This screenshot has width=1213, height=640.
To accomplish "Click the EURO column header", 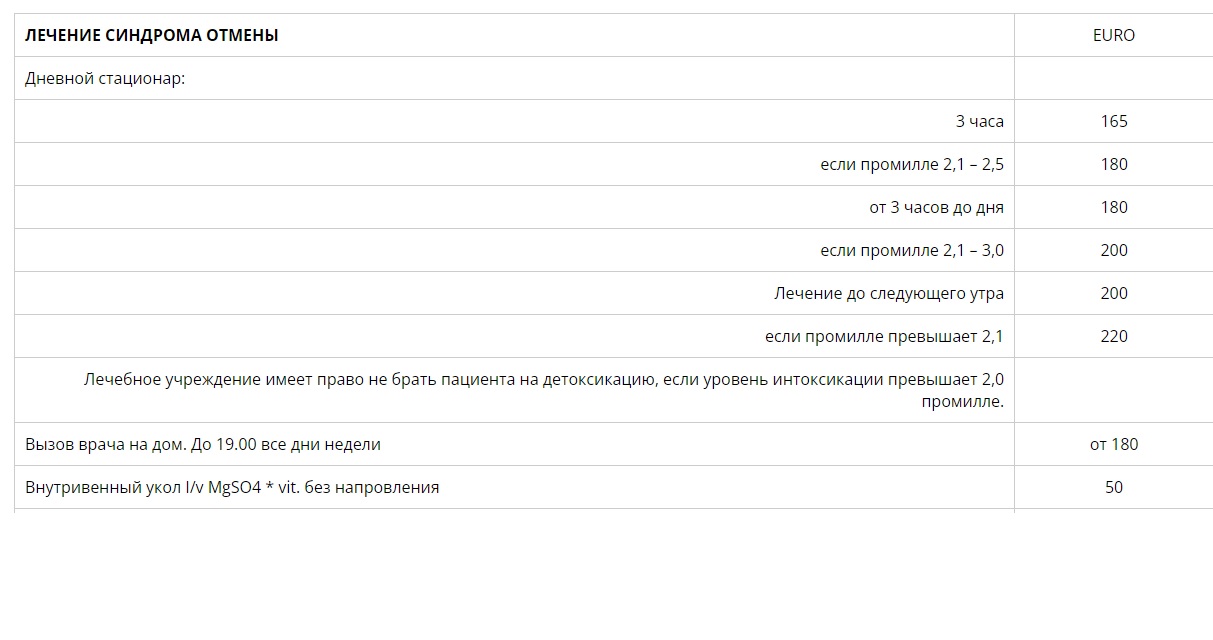I will (1114, 35).
